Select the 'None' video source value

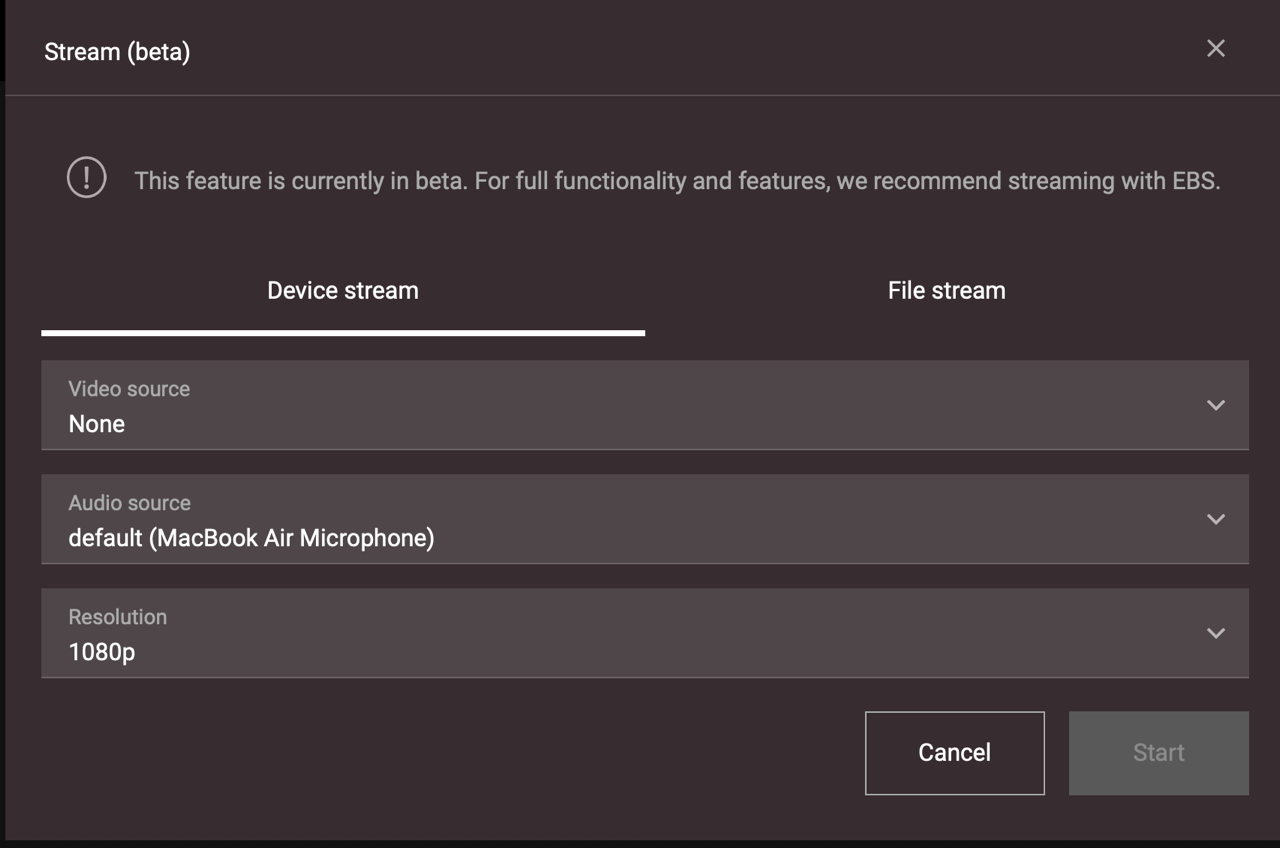pyautogui.click(x=97, y=424)
